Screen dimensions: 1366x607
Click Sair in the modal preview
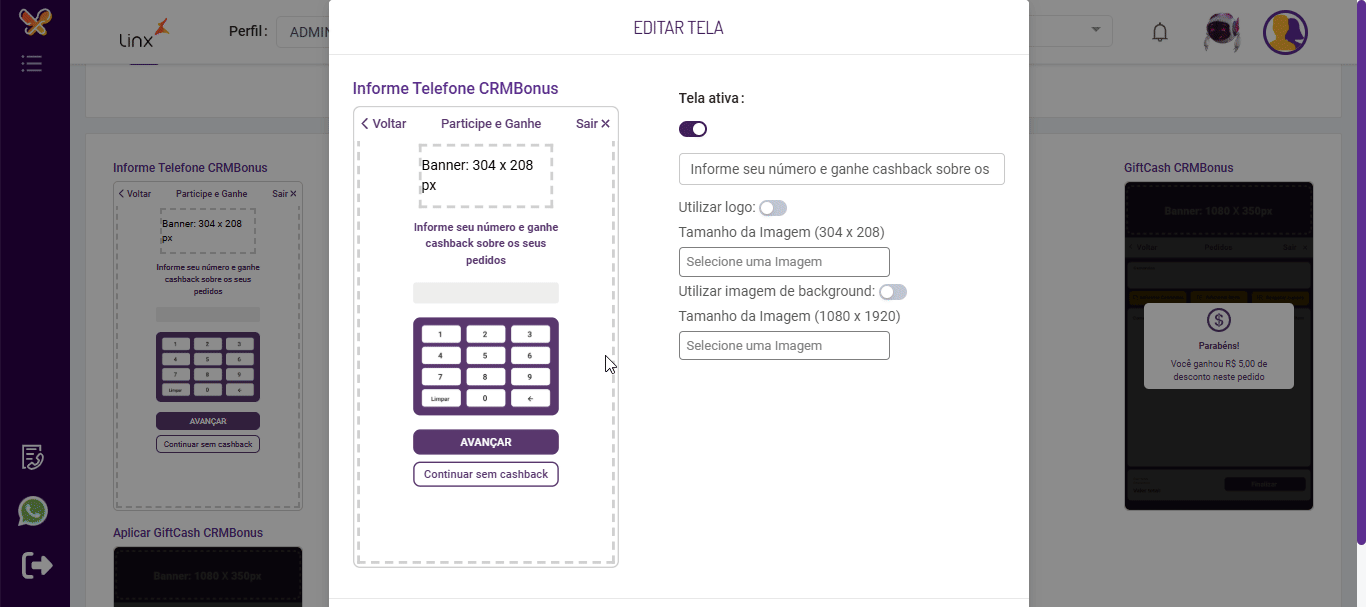pyautogui.click(x=593, y=124)
